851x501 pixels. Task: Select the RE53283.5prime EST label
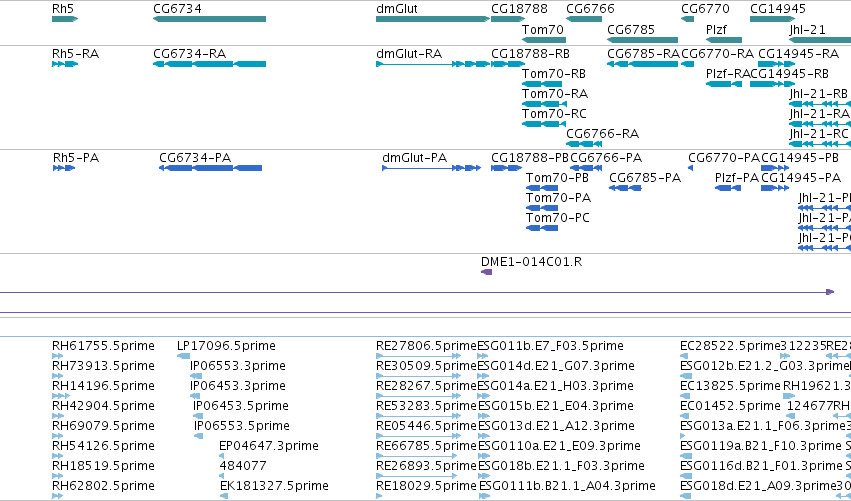(x=426, y=407)
